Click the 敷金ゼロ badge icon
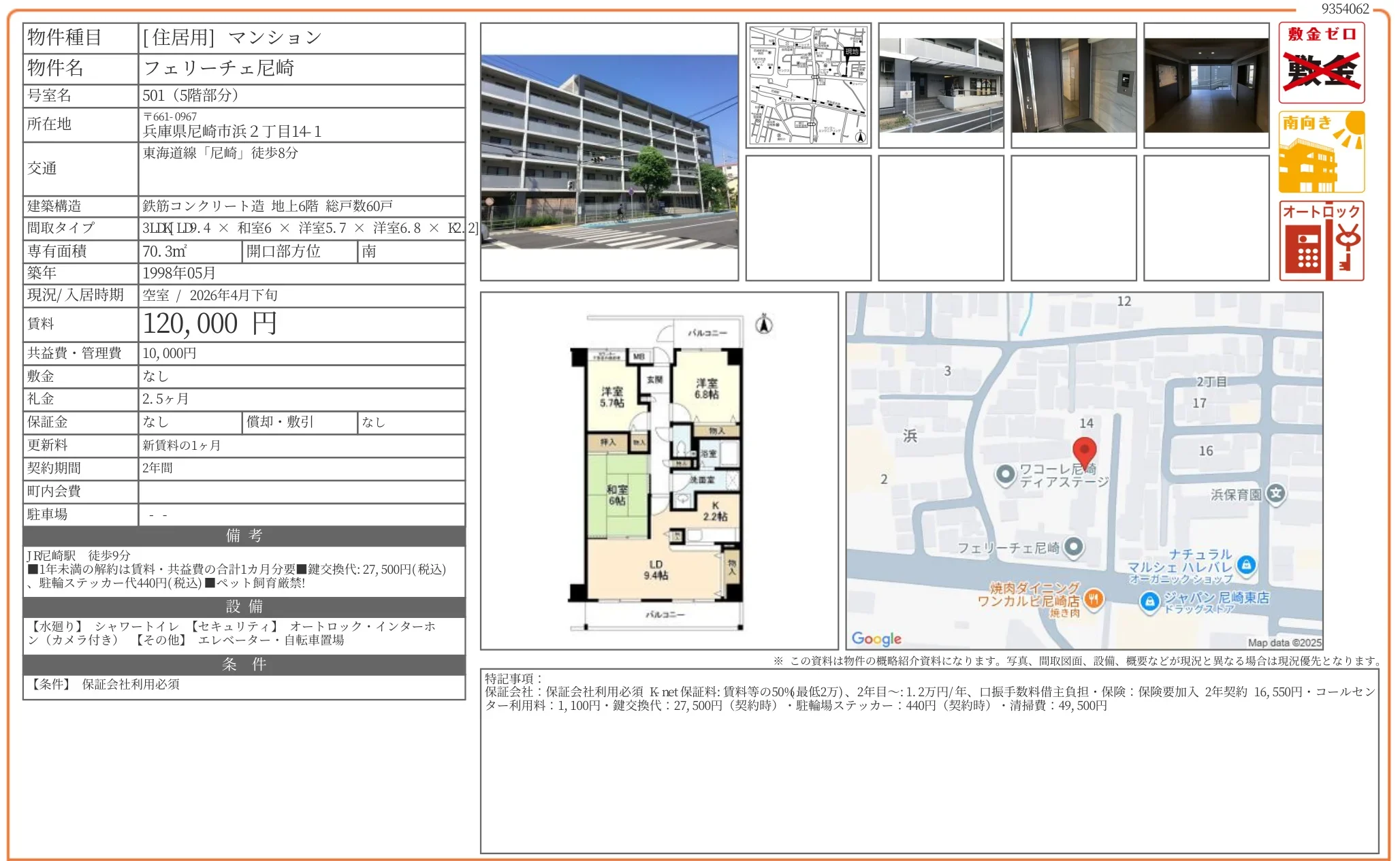 coord(1321,63)
